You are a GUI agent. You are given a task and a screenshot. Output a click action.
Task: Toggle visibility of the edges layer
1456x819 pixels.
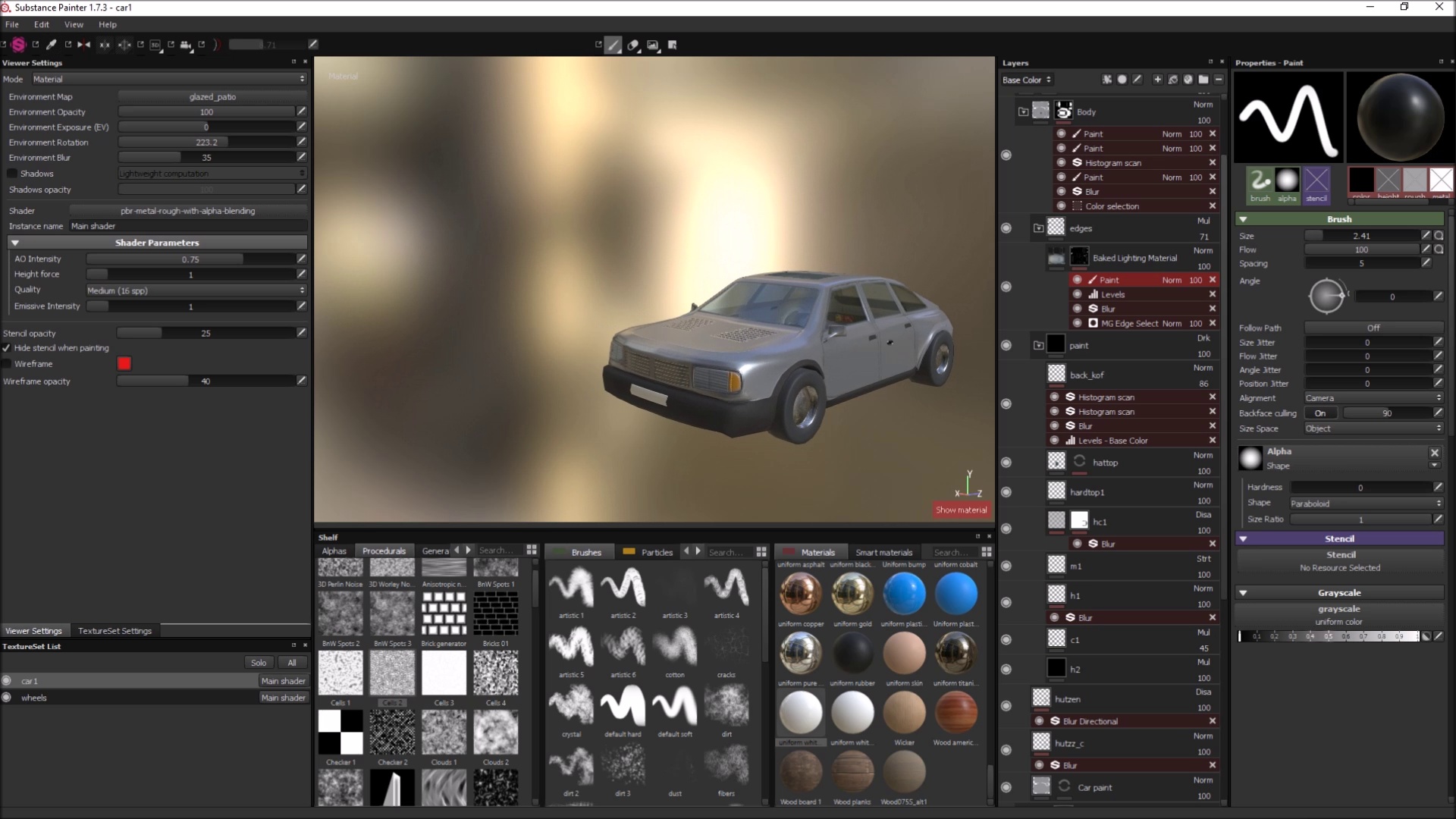point(1006,228)
